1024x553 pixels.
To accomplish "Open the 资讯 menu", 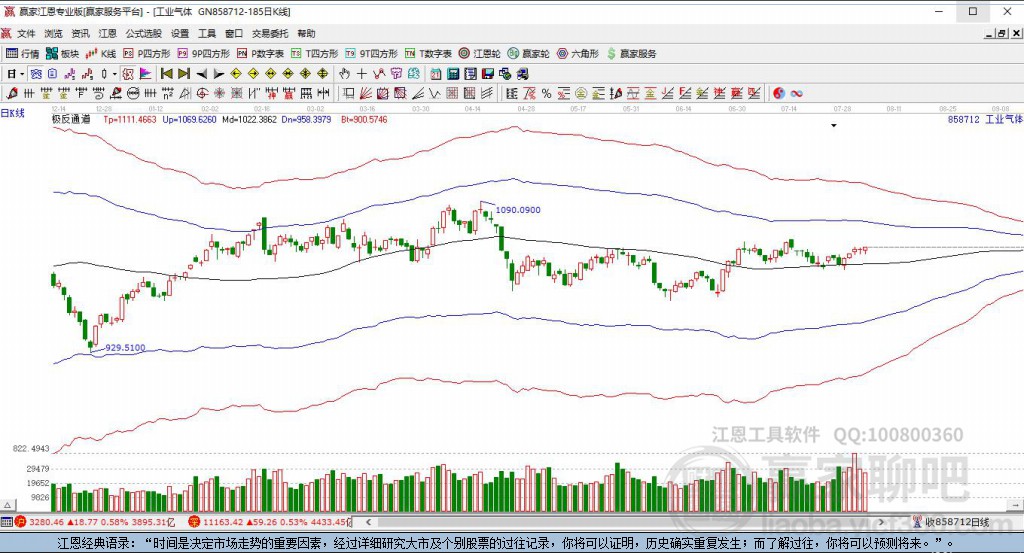I will pos(80,33).
